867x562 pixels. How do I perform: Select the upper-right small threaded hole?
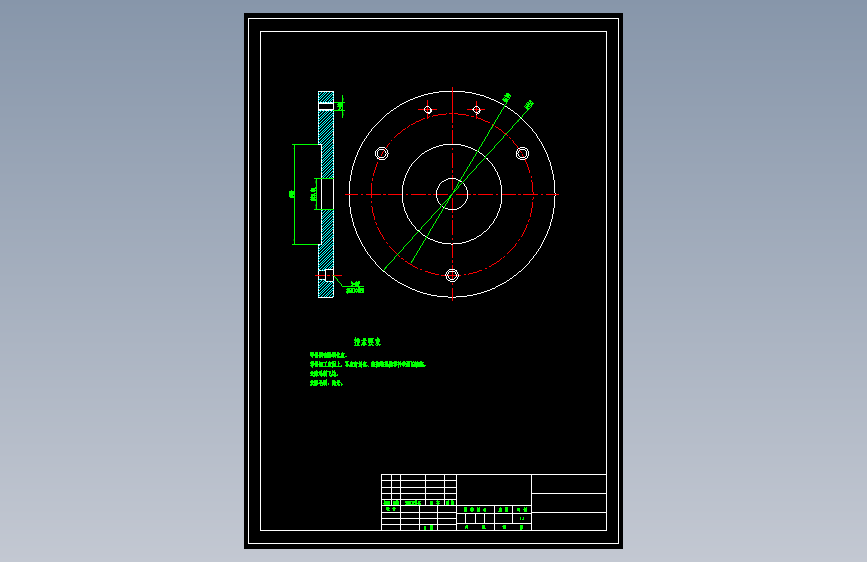[x=477, y=110]
